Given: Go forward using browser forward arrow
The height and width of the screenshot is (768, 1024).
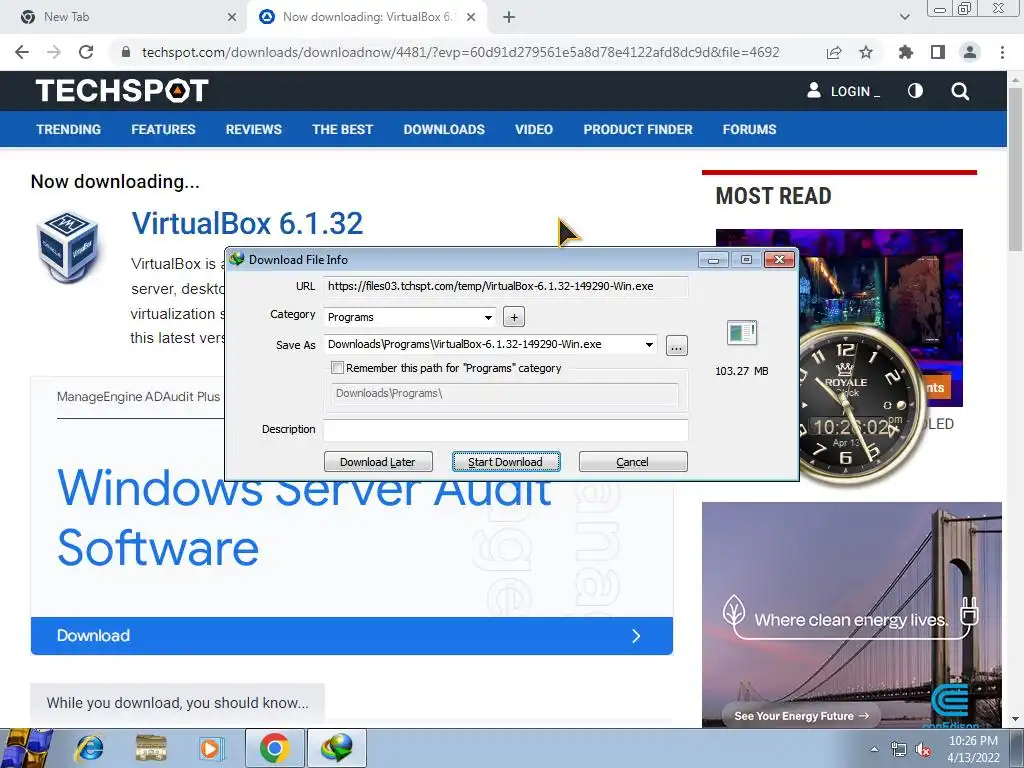Looking at the screenshot, I should pyautogui.click(x=54, y=52).
